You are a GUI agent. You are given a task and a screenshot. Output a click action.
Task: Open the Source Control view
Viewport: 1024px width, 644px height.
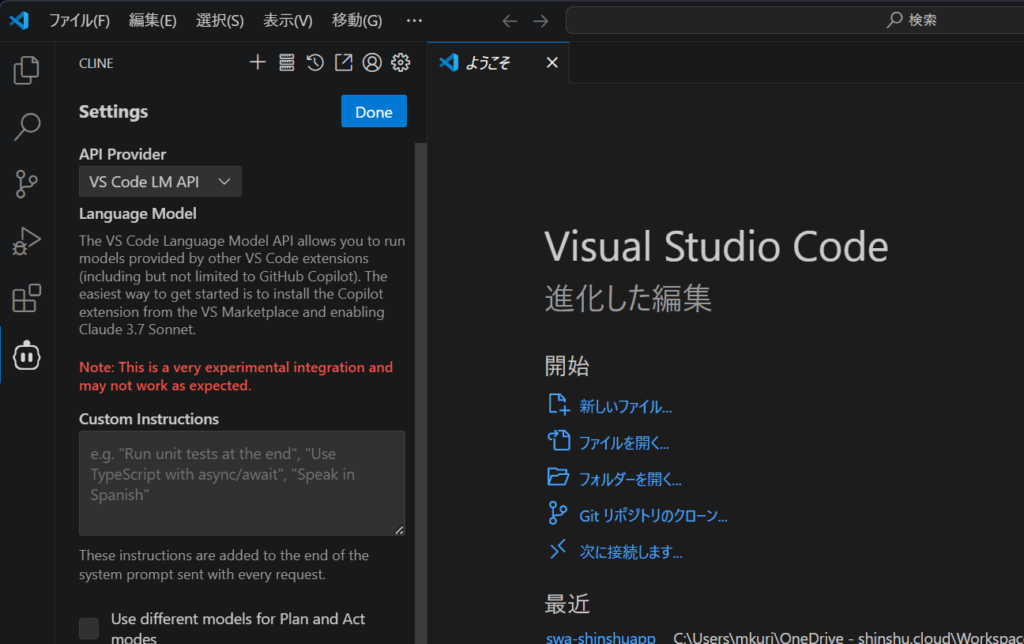pyautogui.click(x=26, y=184)
